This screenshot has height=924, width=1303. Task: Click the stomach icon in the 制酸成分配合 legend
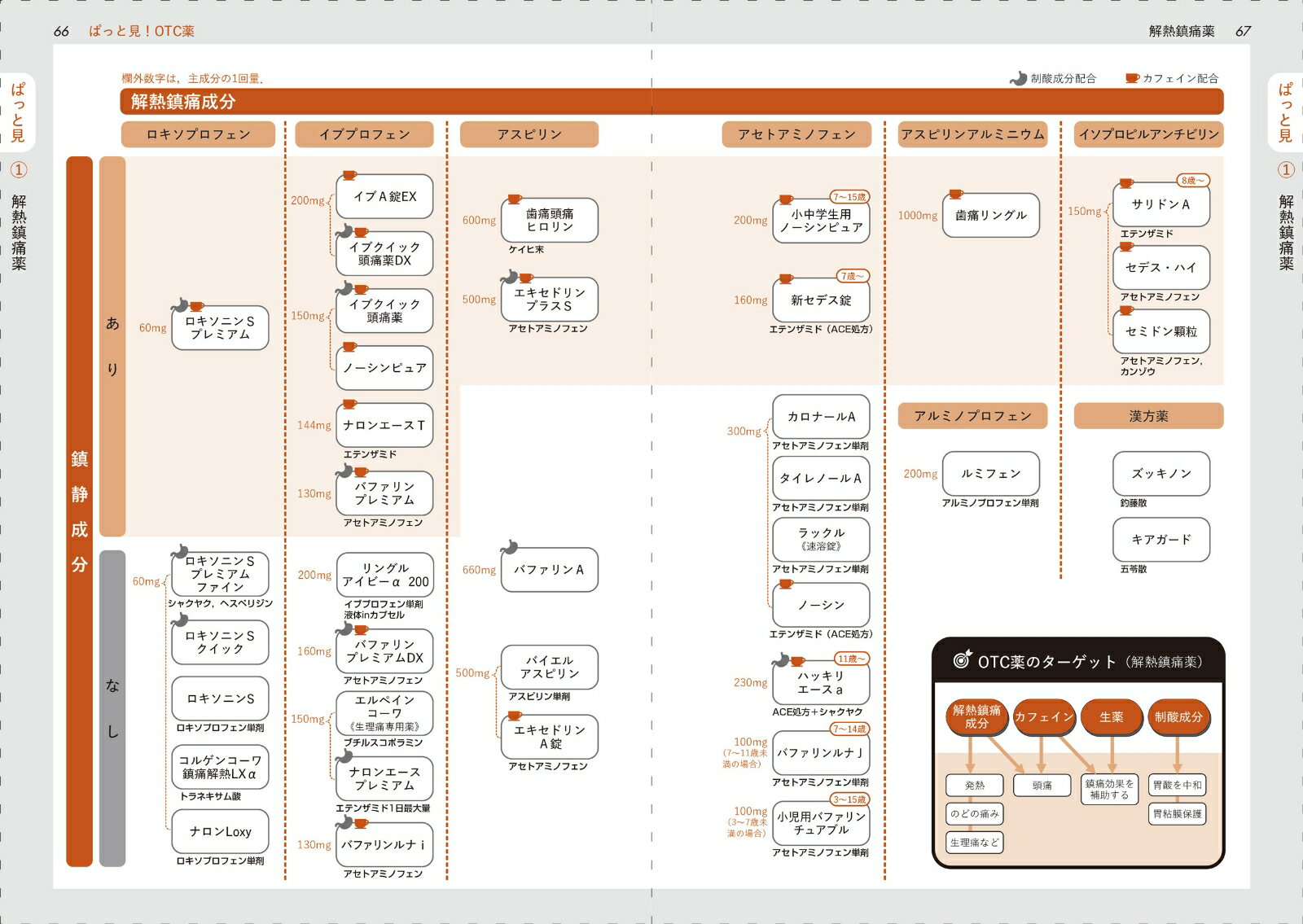click(1018, 78)
